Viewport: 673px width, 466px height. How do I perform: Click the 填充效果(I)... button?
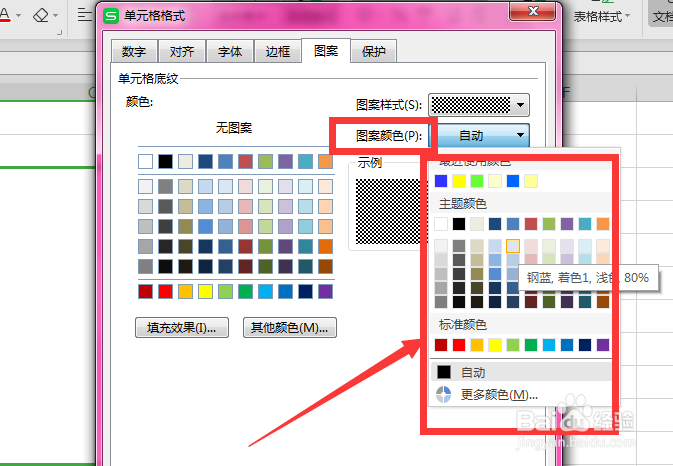[182, 328]
